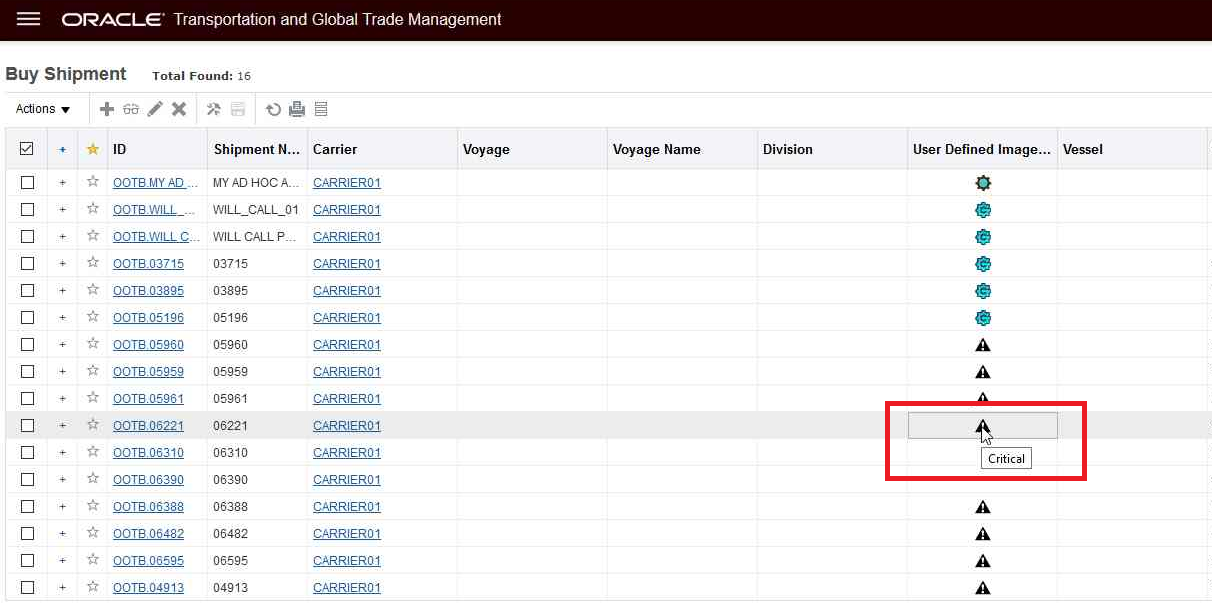Click teal gear image in 03895 row
Viewport: 1212px width, 610px height.
point(983,291)
